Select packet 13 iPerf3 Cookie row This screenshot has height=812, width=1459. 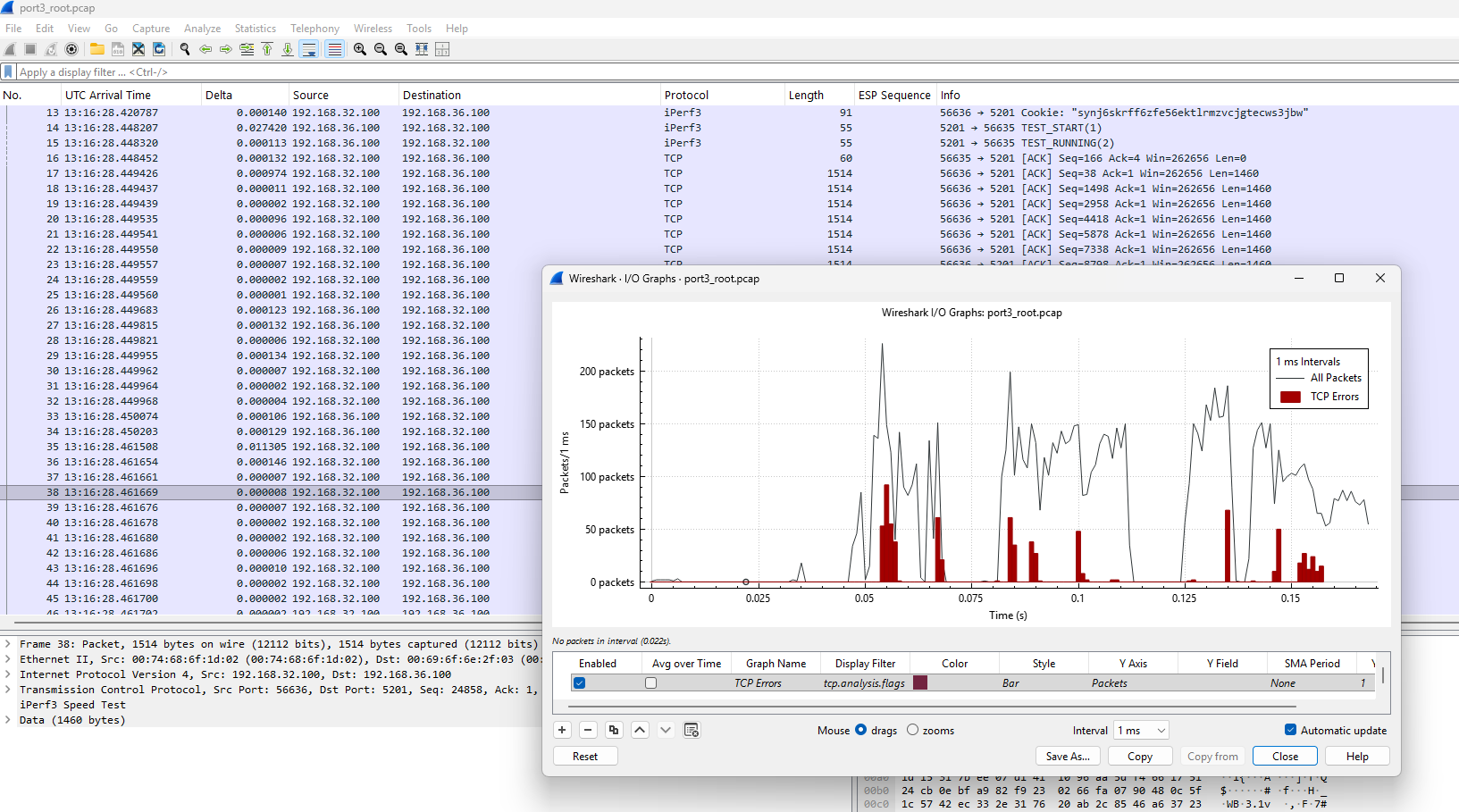click(729, 113)
